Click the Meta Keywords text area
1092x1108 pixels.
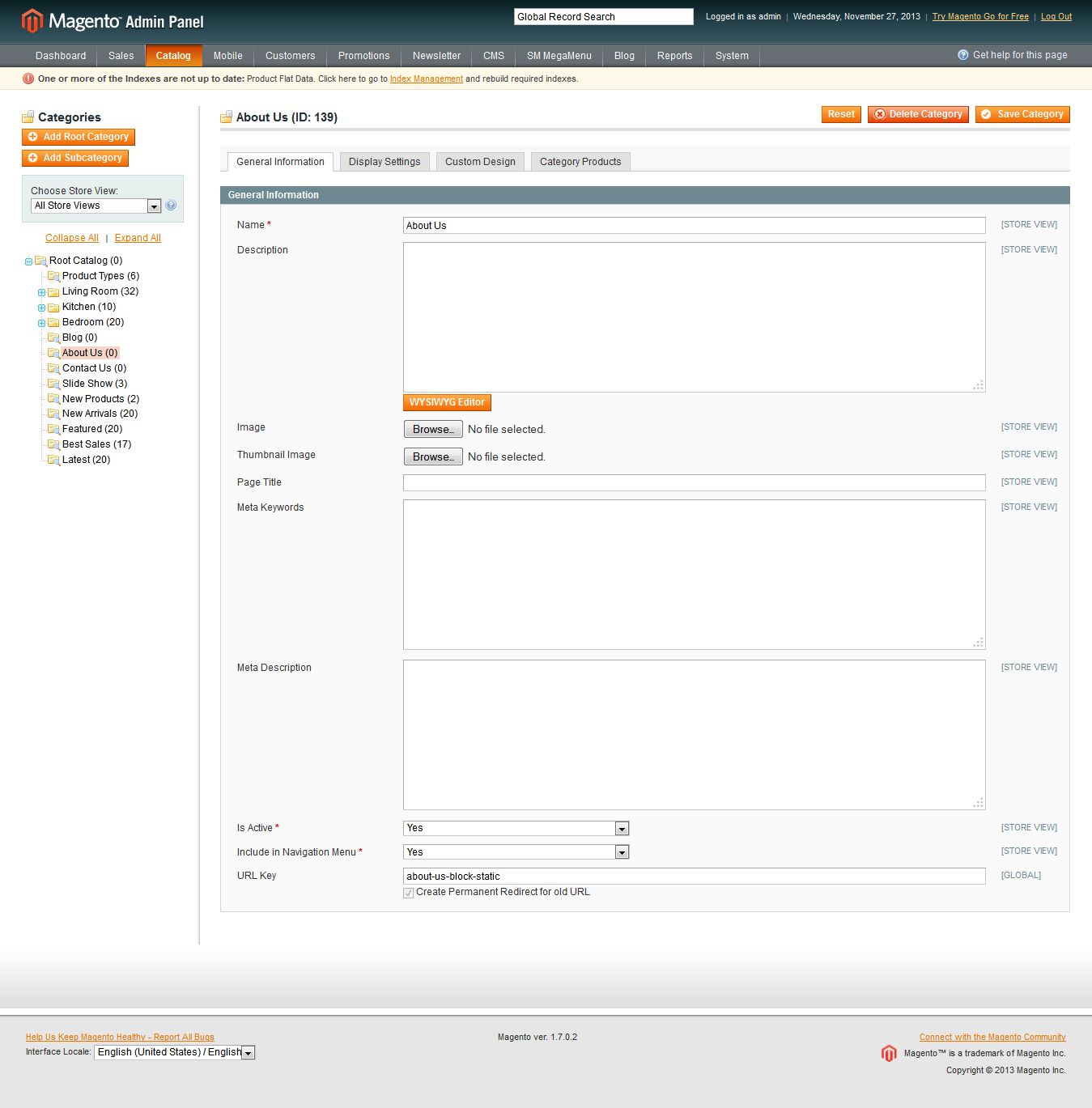[x=695, y=575]
